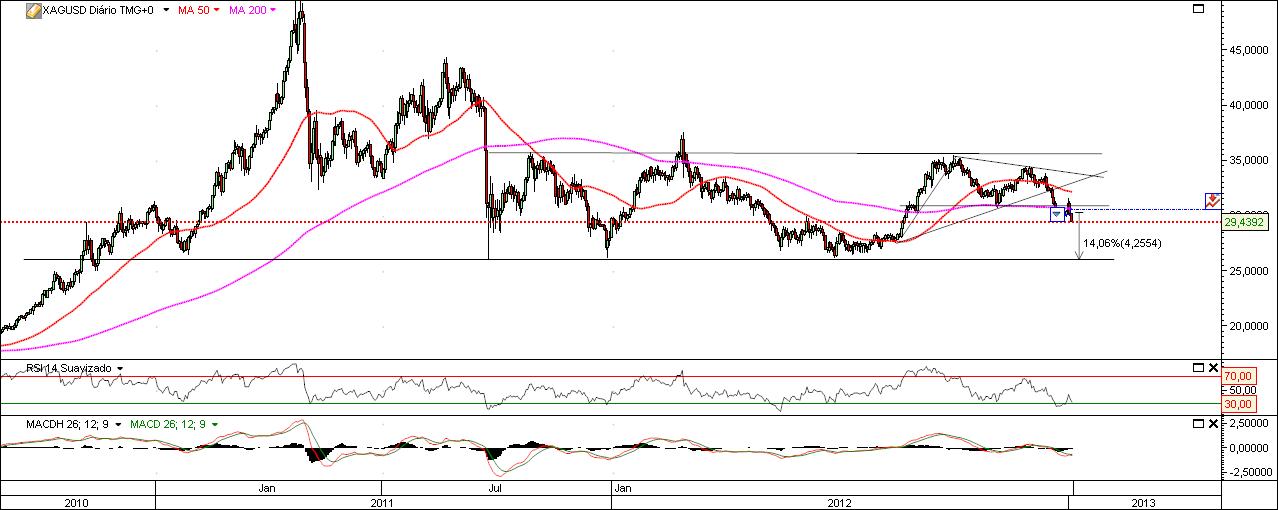Click the RSI 50,00 axis label
The image size is (1278, 510).
coord(1241,390)
